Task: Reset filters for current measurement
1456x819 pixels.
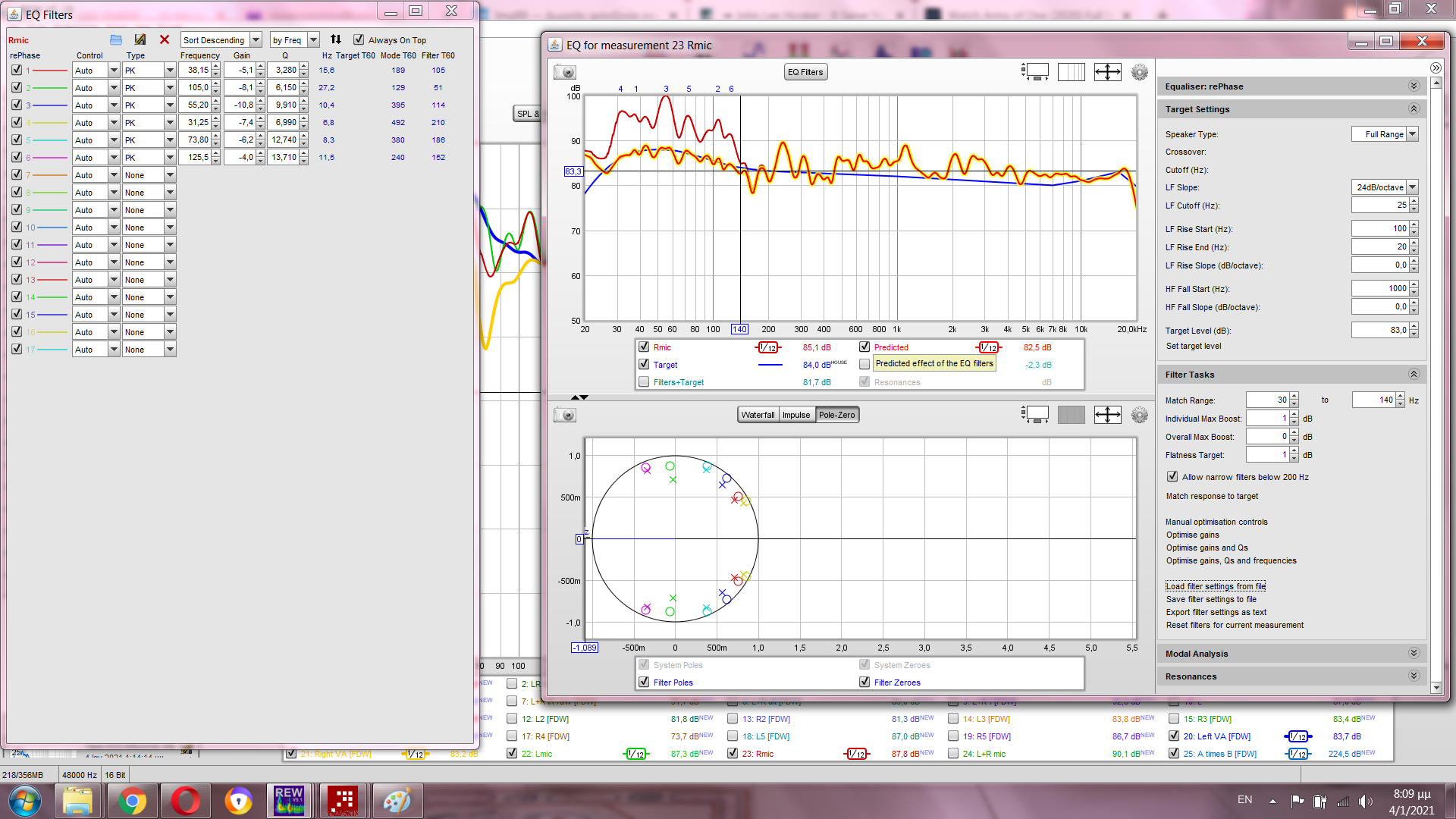Action: click(1235, 625)
